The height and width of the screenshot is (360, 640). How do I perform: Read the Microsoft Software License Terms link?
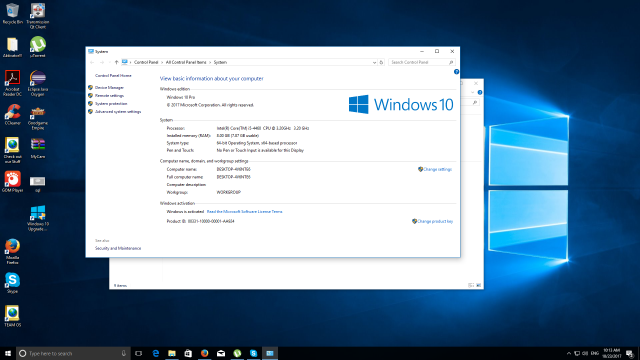point(244,212)
